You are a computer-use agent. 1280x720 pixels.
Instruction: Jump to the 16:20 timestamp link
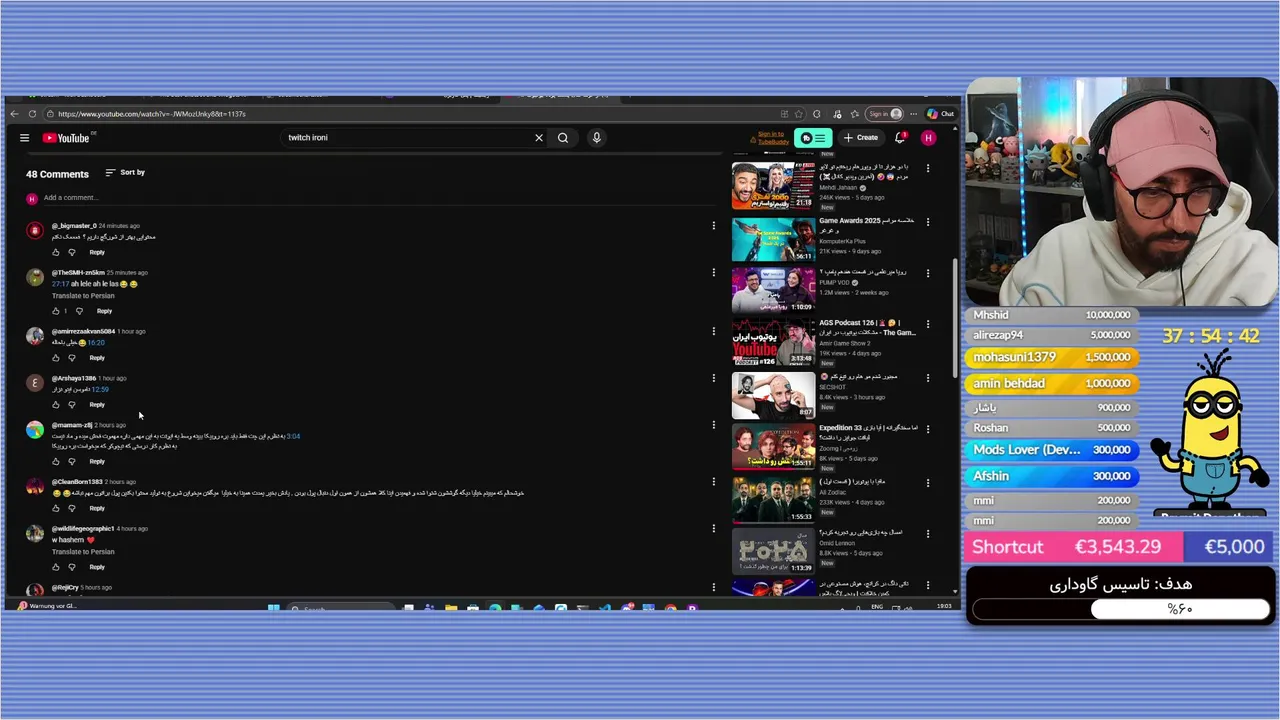96,342
